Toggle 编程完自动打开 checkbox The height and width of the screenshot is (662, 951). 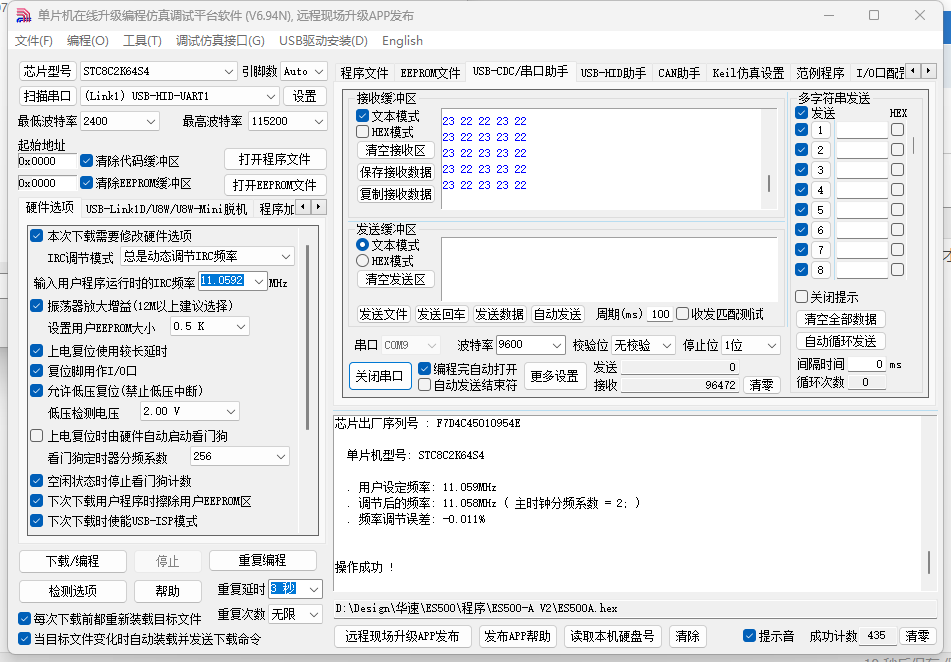coord(425,369)
